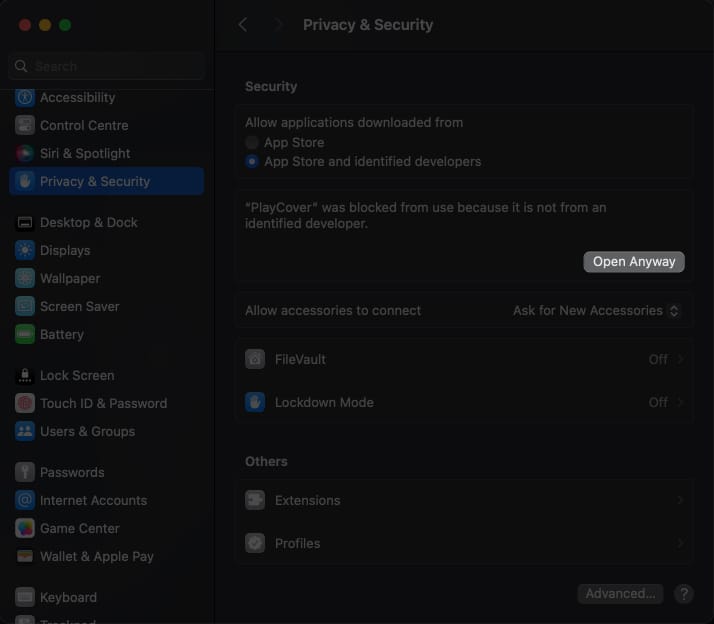Click the Wallet & Apple Pay icon
This screenshot has height=624, width=714.
[x=25, y=557]
